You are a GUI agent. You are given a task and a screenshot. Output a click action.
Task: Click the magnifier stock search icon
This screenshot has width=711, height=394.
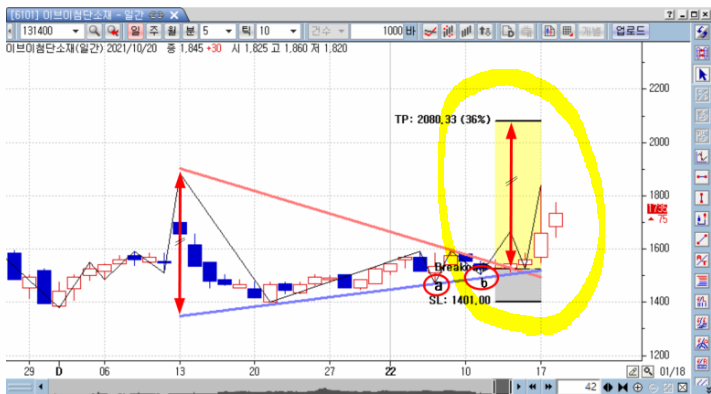tap(94, 31)
